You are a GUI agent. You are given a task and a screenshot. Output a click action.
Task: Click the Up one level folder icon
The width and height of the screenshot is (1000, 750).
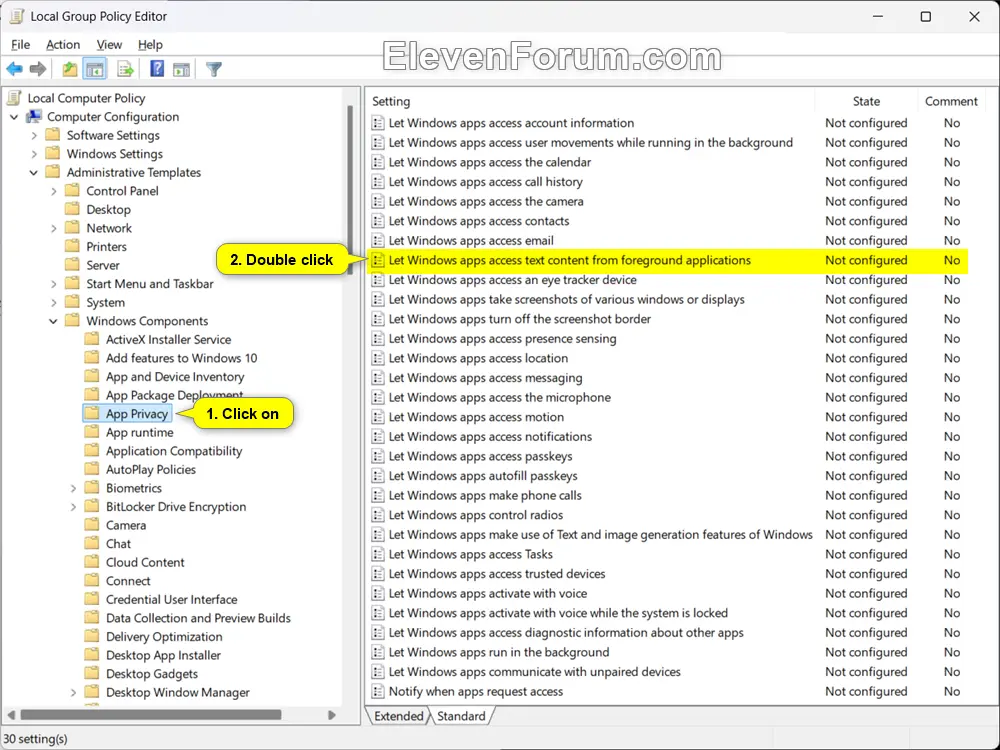click(x=70, y=69)
